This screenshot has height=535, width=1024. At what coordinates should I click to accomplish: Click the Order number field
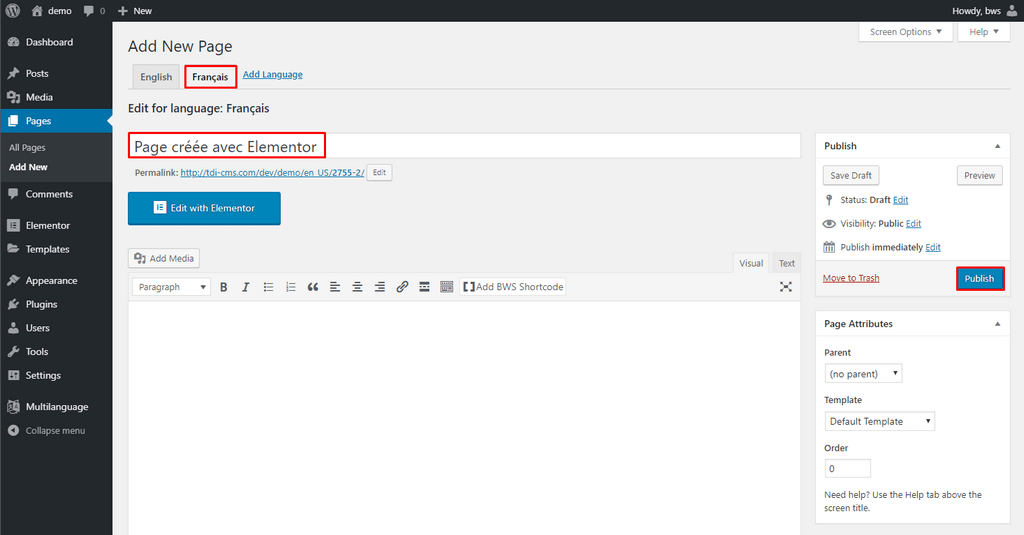[x=848, y=468]
